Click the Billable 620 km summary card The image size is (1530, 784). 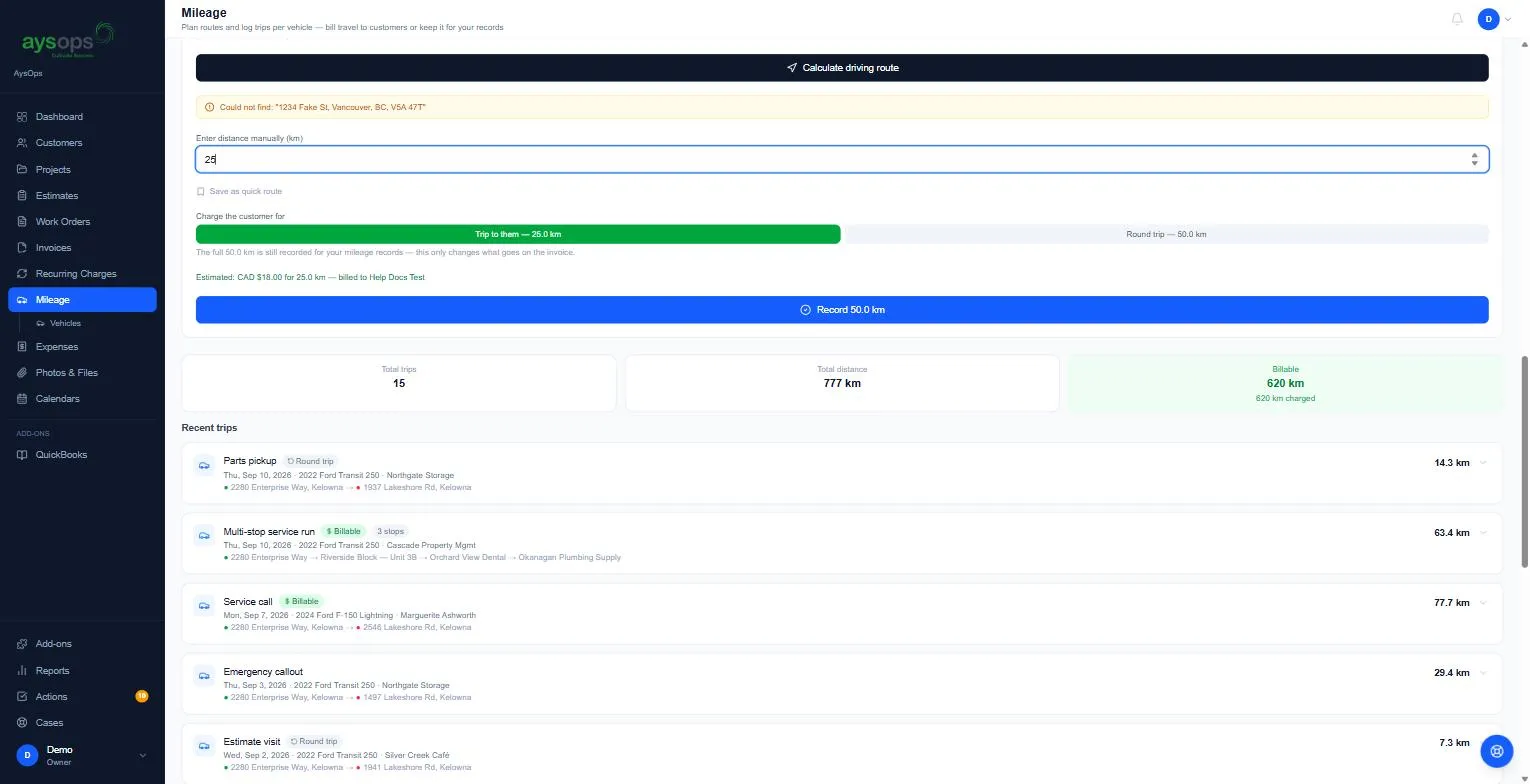pyautogui.click(x=1285, y=383)
